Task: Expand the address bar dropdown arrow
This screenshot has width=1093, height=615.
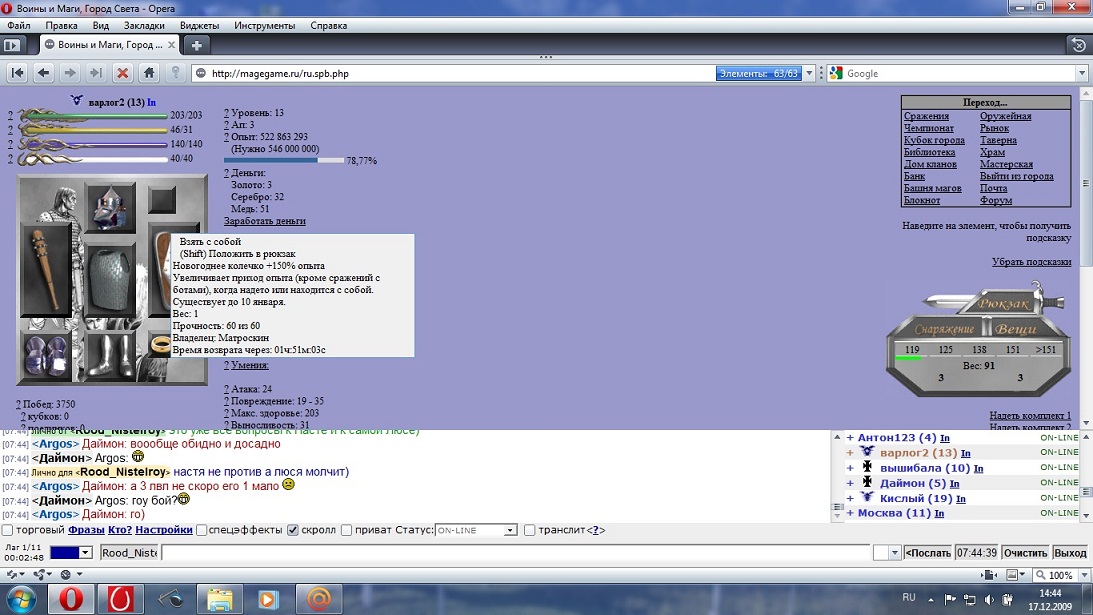Action: click(x=809, y=73)
